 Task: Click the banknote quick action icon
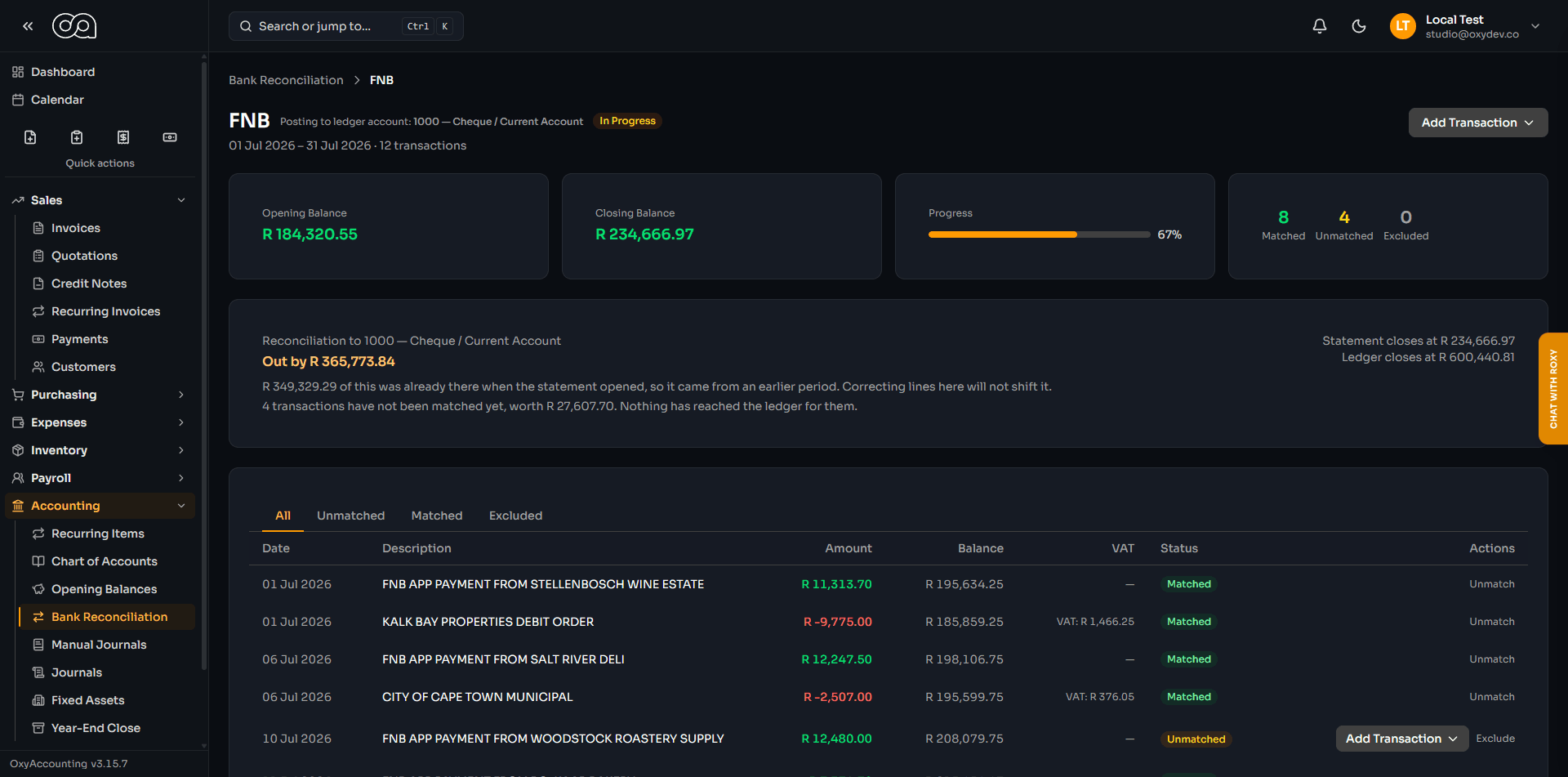170,137
